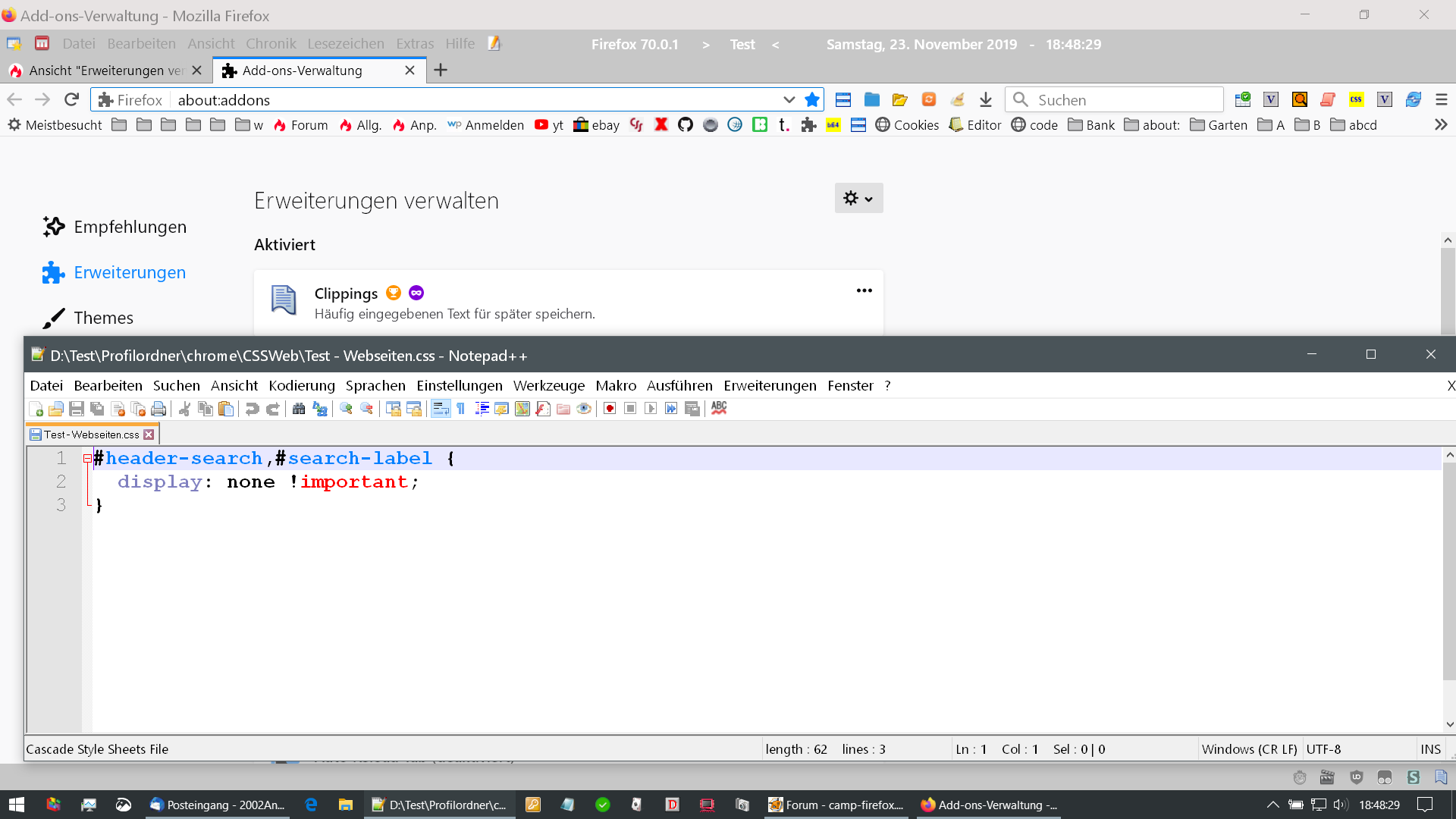Viewport: 1456px width, 819px height.
Task: Click the Firefox reload page icon
Action: [x=71, y=99]
